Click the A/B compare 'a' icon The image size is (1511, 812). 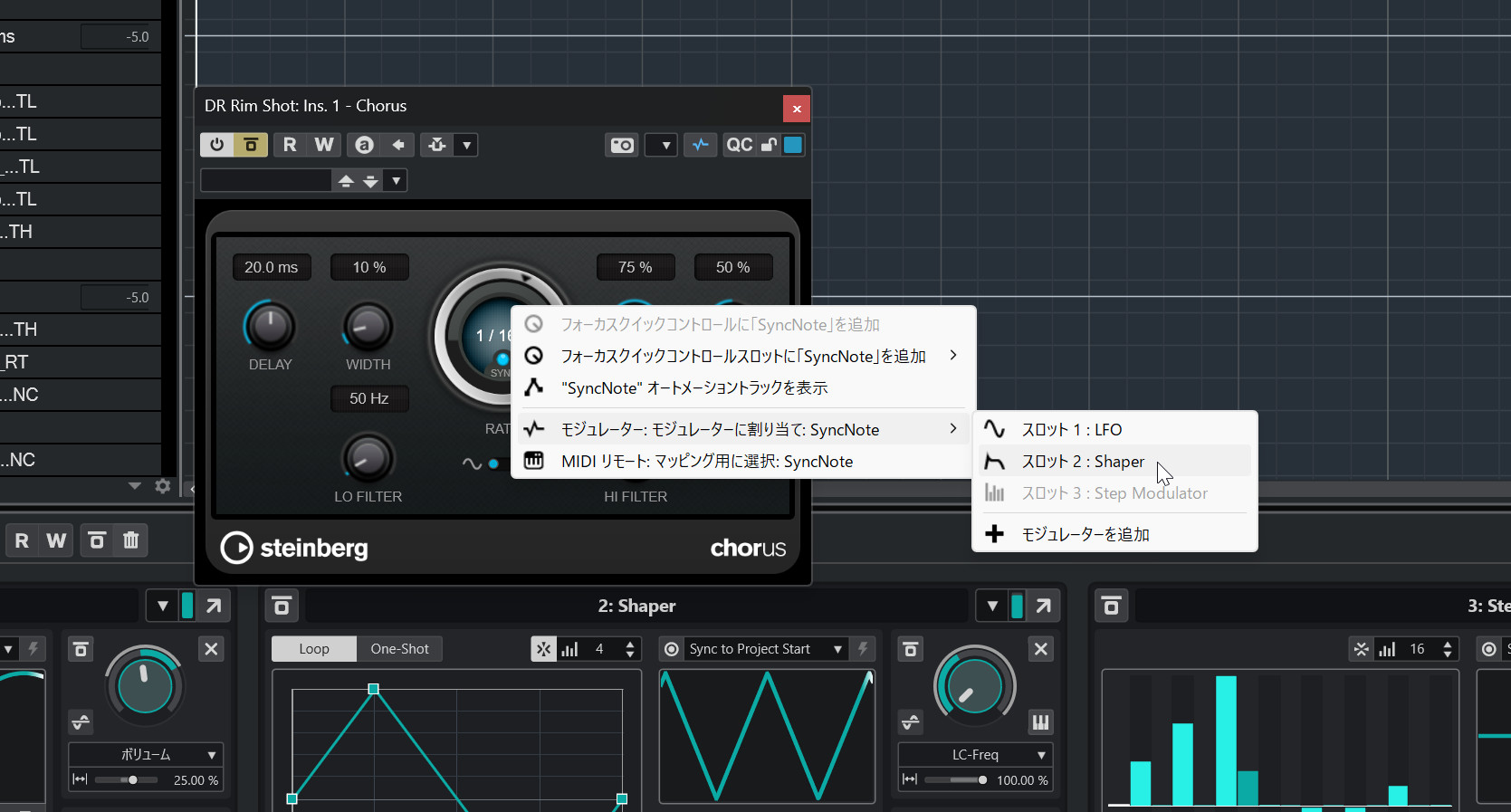click(364, 145)
